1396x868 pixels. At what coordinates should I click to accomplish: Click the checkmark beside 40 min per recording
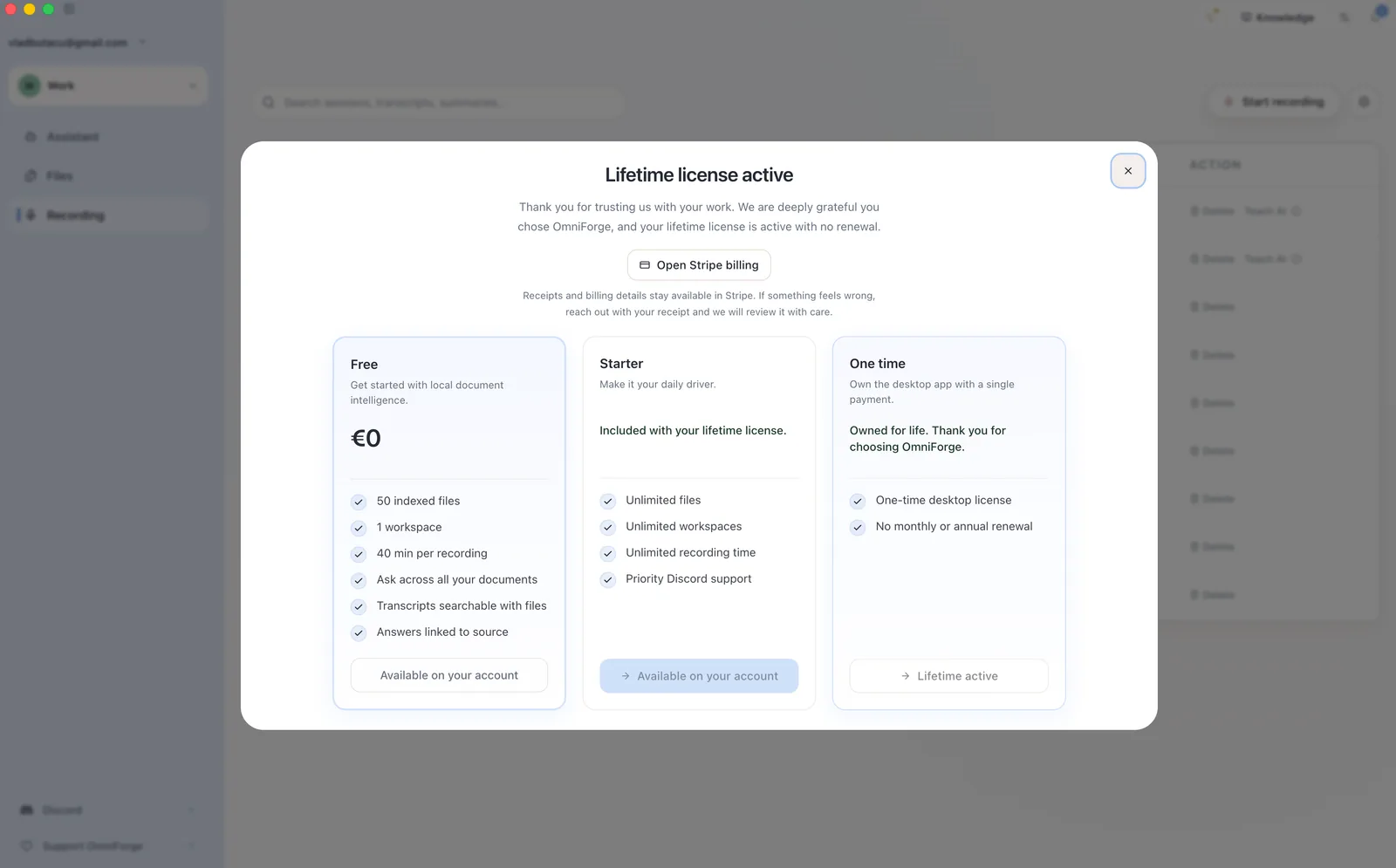[x=359, y=554]
